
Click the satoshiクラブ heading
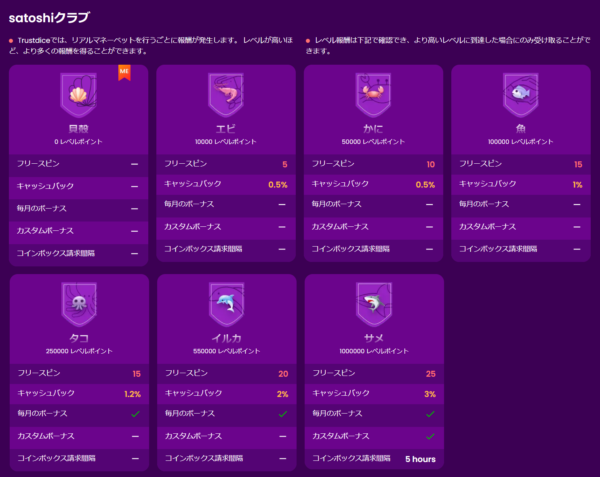coord(49,18)
